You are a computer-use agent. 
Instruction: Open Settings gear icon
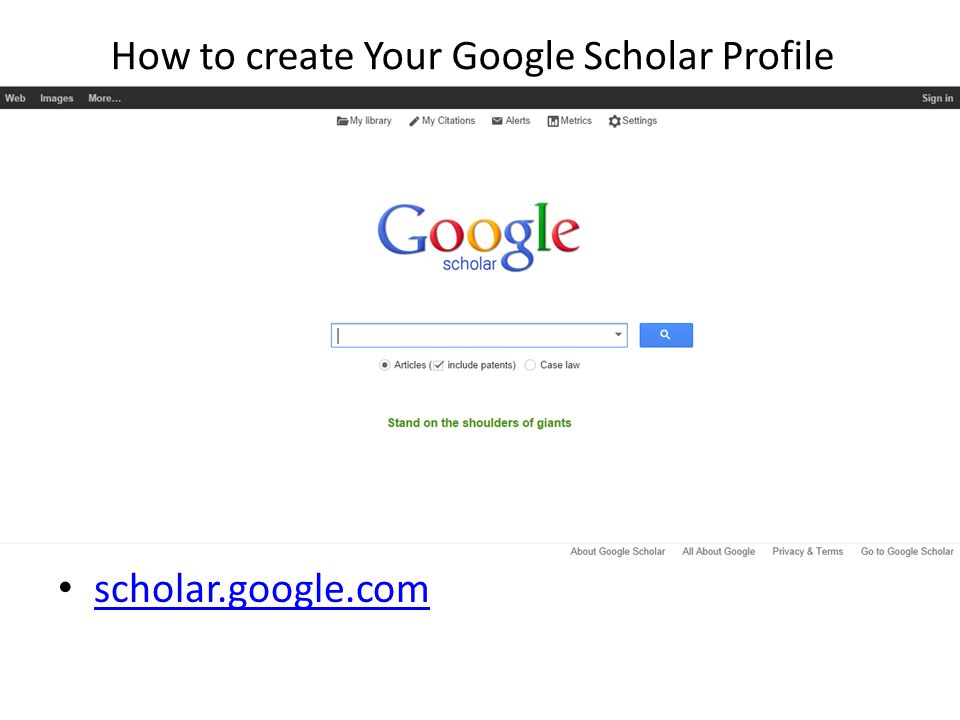pyautogui.click(x=615, y=121)
